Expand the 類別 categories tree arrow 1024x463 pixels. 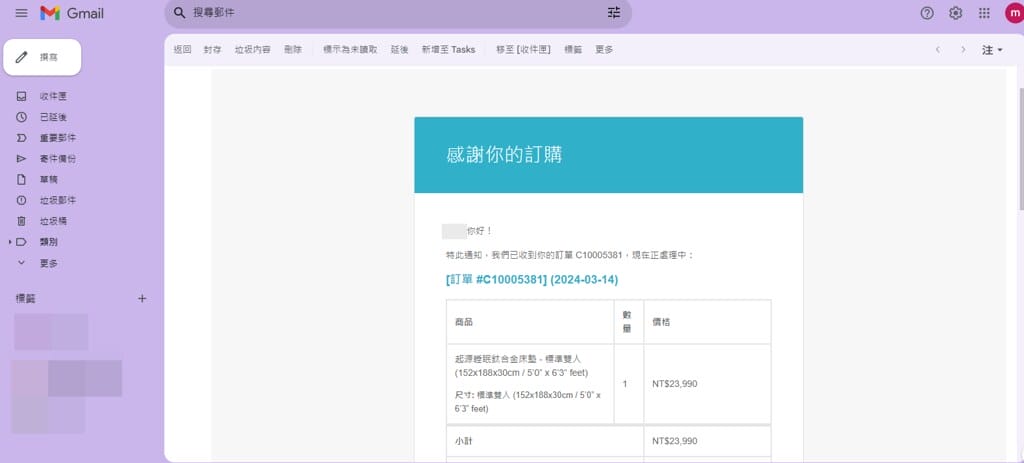coord(10,242)
